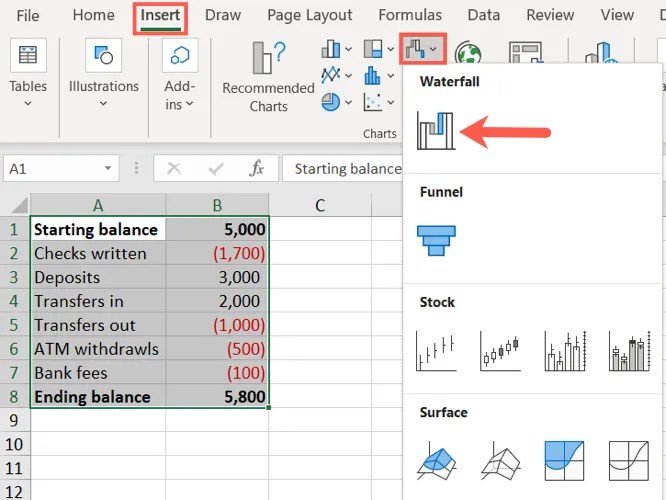Expand the Statistic chart dropdown arrow
This screenshot has height=500, width=666.
click(390, 76)
